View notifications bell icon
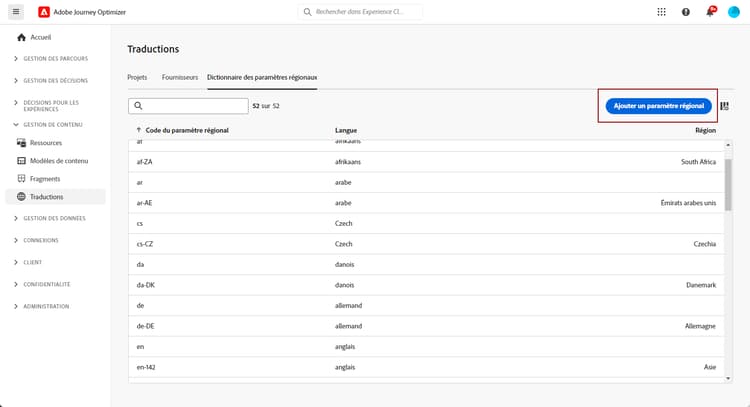The image size is (750, 407). click(x=711, y=12)
